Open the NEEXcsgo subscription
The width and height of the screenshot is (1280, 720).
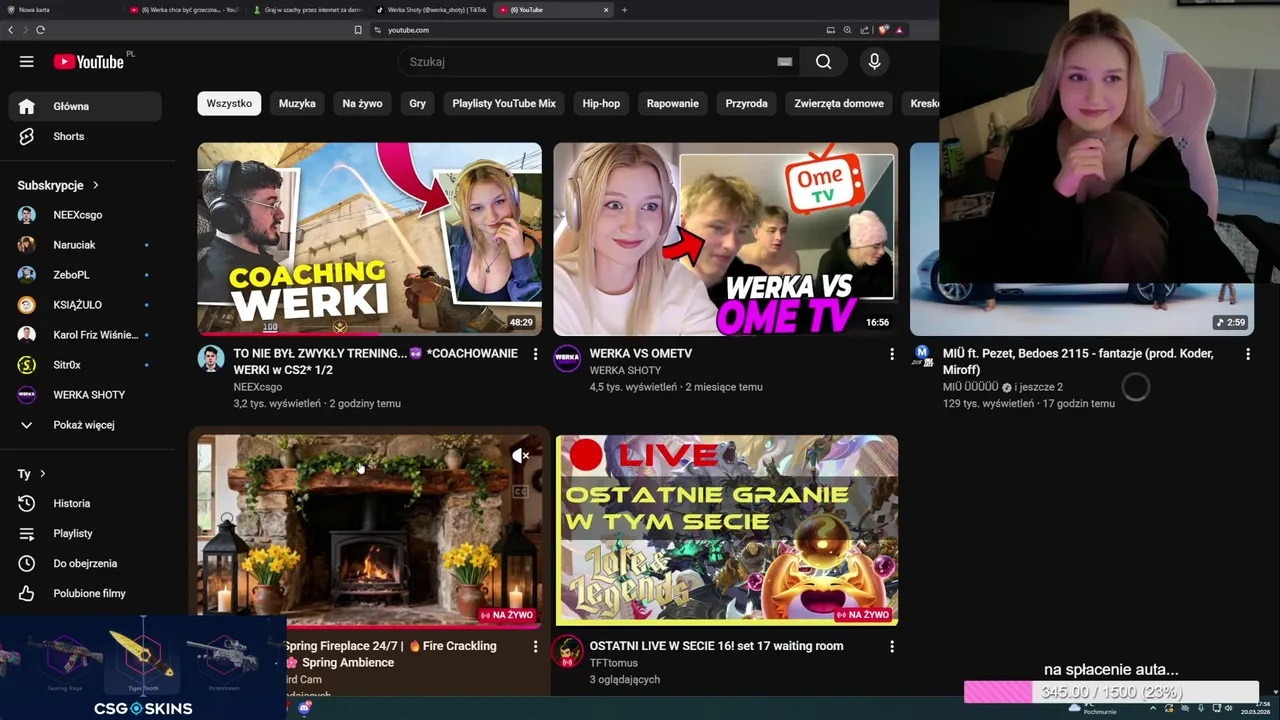click(x=85, y=215)
